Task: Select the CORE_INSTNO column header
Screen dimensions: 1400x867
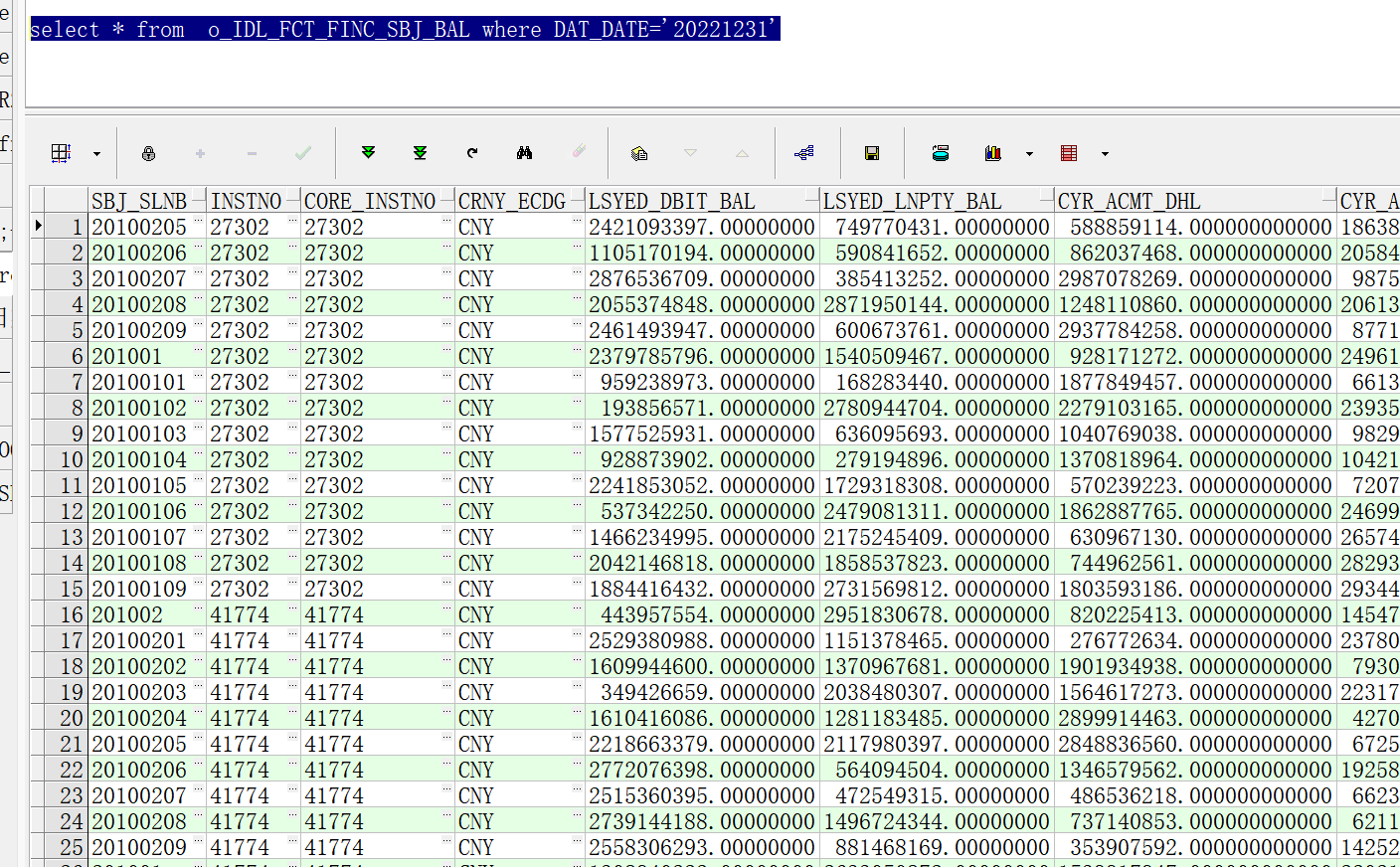Action: tap(378, 201)
